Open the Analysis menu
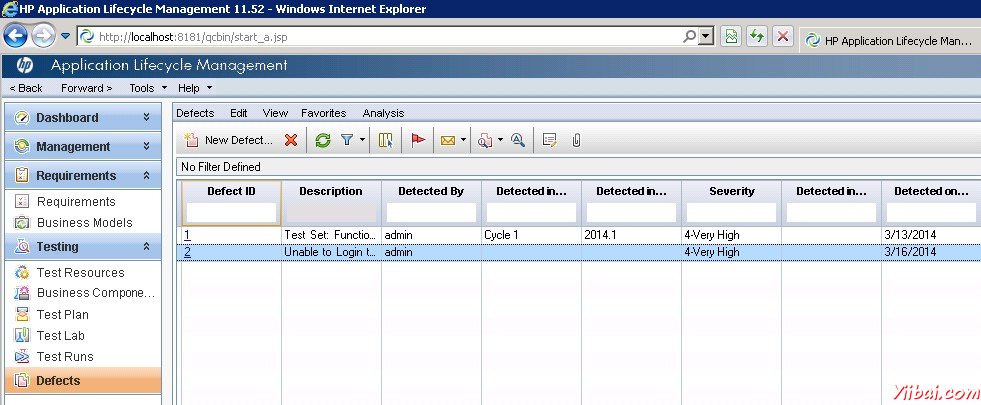This screenshot has width=981, height=405. click(x=383, y=113)
